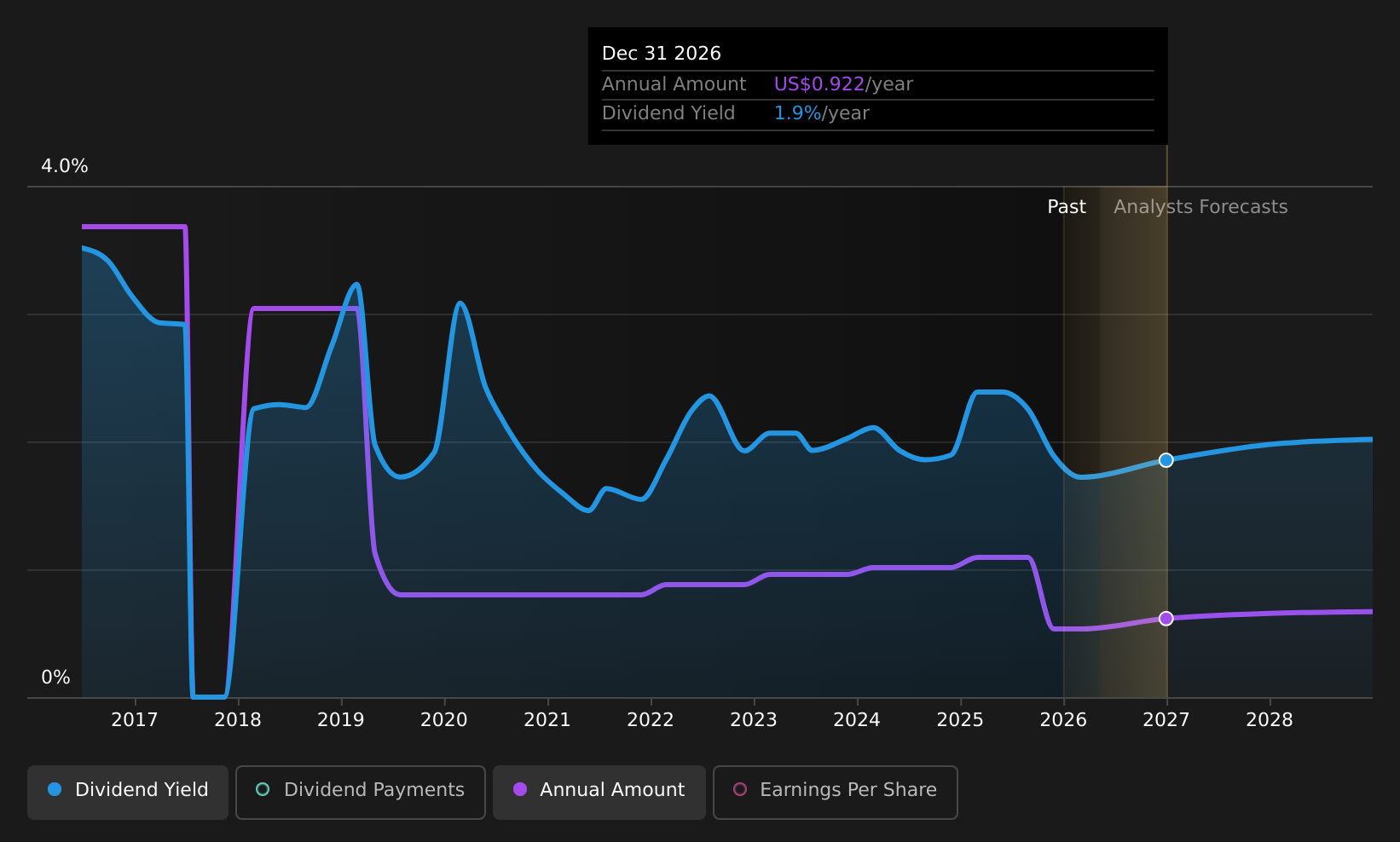Click the Annual Amount tooltip row label

coord(674,84)
